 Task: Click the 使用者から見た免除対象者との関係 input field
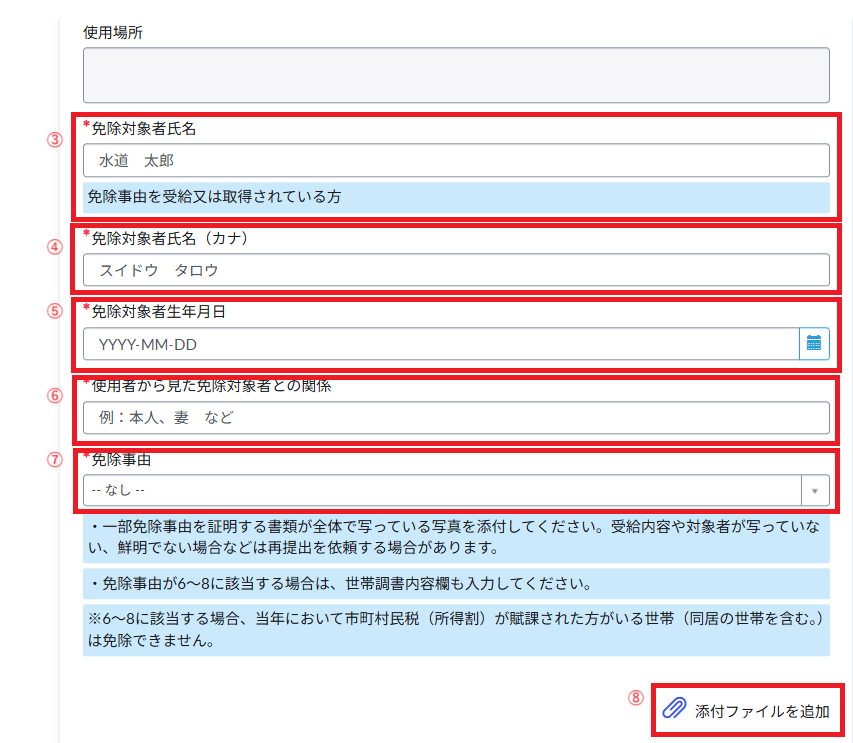456,418
